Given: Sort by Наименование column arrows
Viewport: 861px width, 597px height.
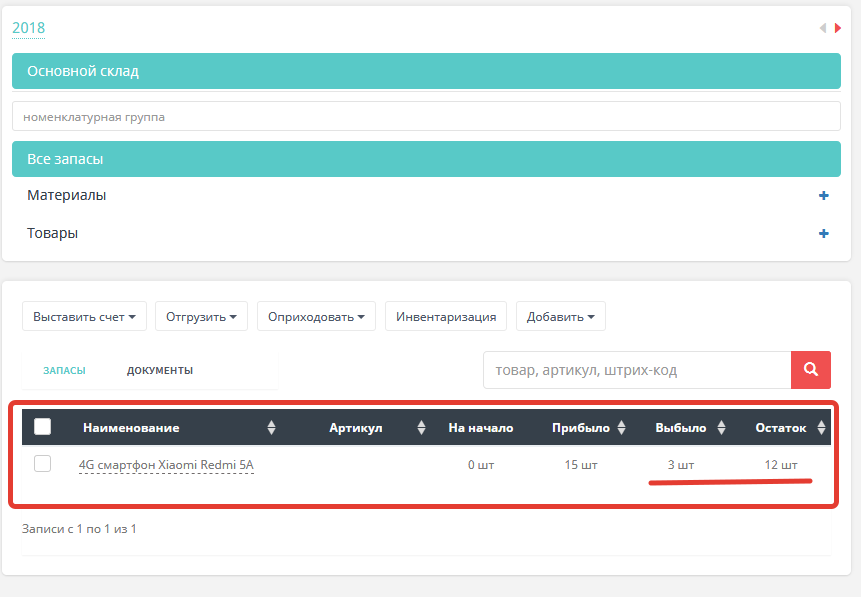Looking at the screenshot, I should tap(271, 428).
